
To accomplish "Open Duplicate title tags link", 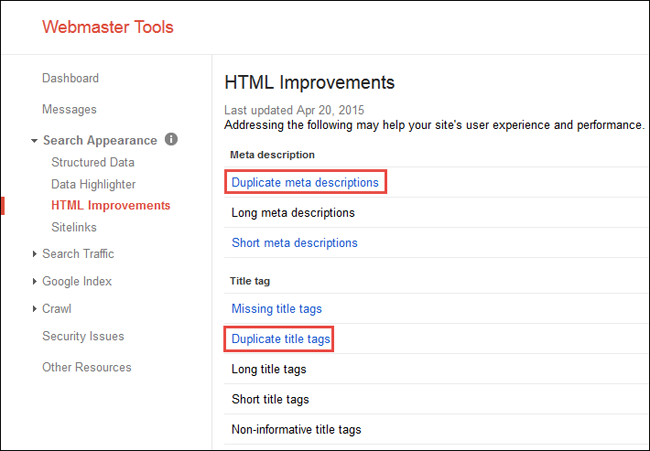I will 281,339.
